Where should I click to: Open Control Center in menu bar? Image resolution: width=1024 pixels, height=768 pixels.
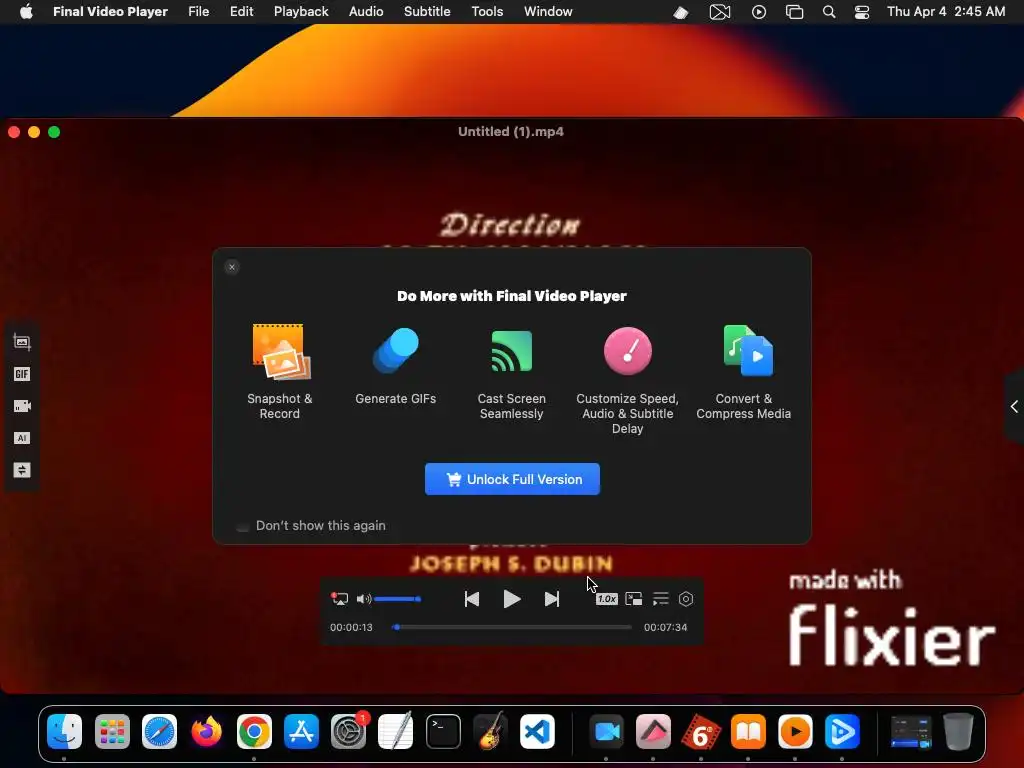coord(862,12)
